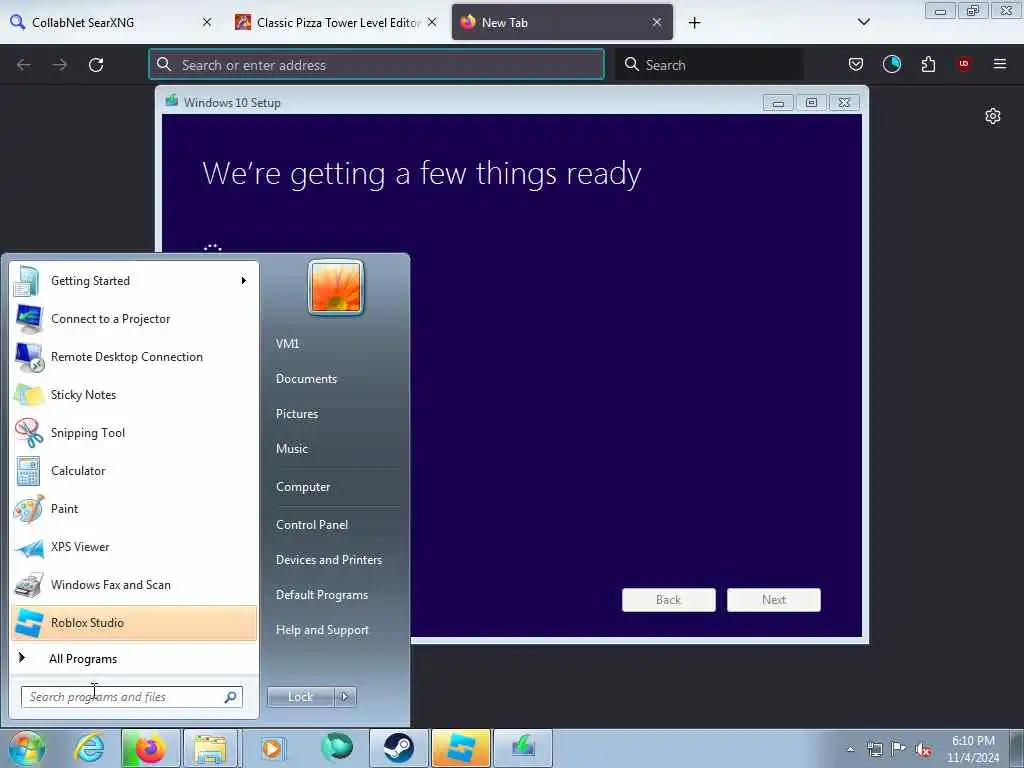This screenshot has width=1024, height=768.
Task: Launch Connect to a Projector
Action: click(x=134, y=319)
